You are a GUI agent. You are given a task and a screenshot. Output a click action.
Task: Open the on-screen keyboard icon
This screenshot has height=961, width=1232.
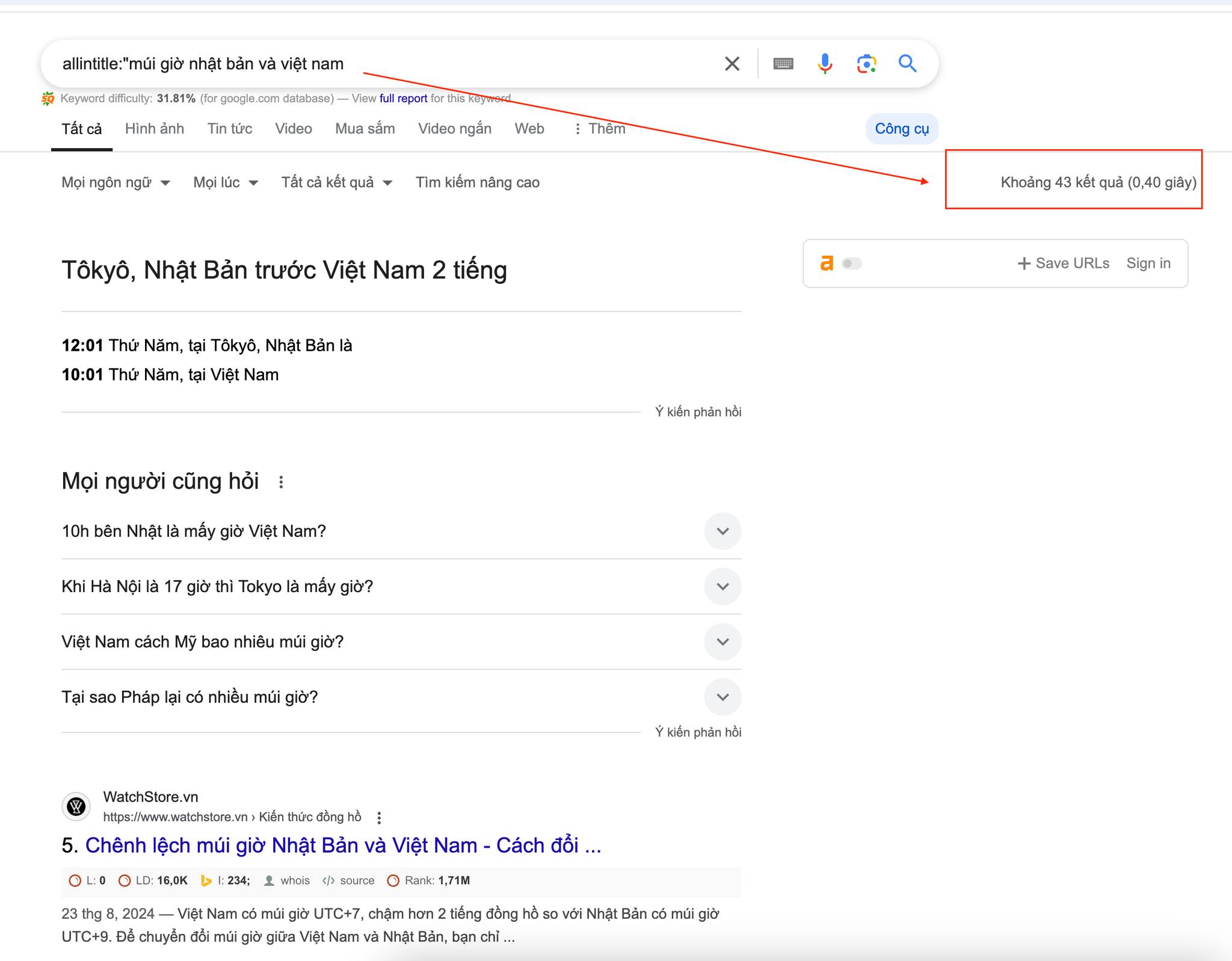click(783, 64)
